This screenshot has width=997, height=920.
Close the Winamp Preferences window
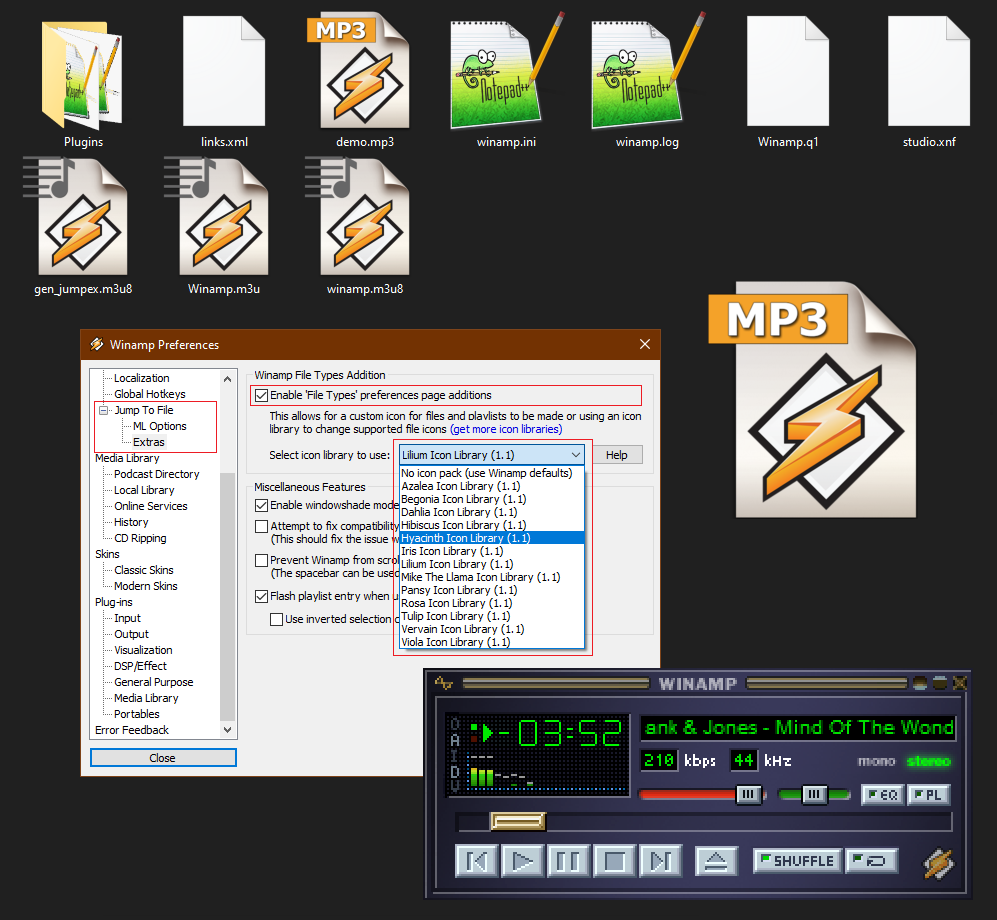click(645, 344)
